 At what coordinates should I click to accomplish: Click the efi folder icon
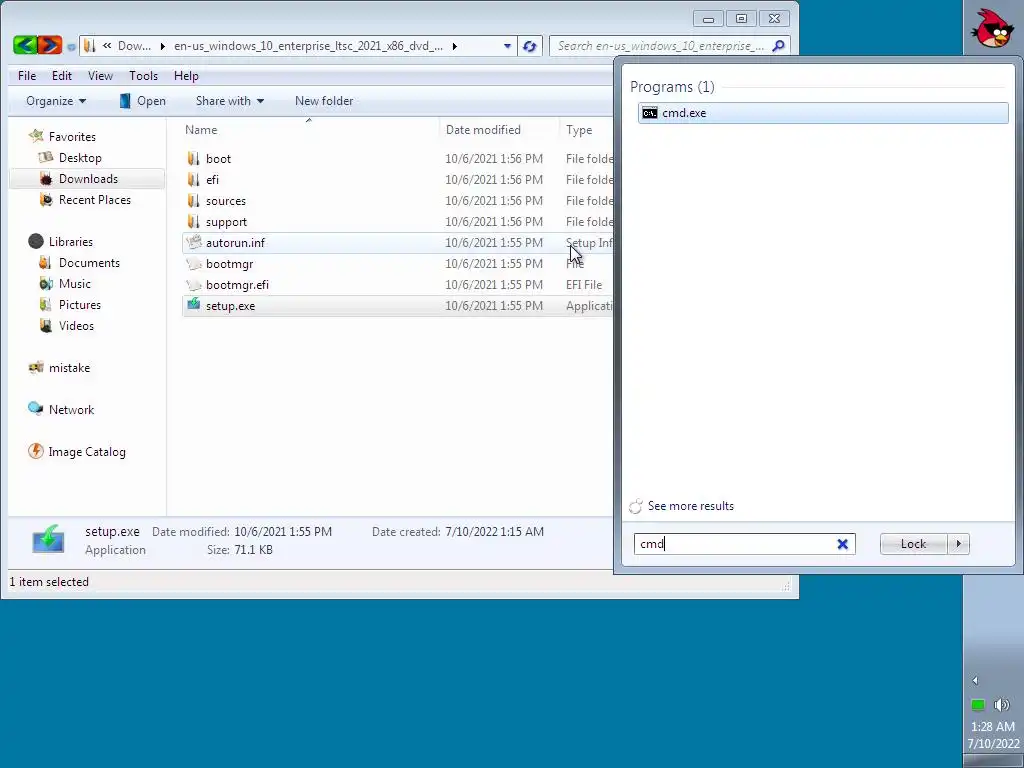point(193,179)
